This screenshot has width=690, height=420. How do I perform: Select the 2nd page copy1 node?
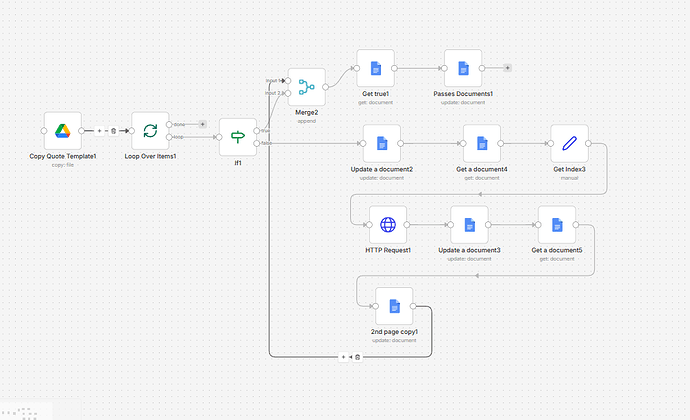tap(394, 306)
